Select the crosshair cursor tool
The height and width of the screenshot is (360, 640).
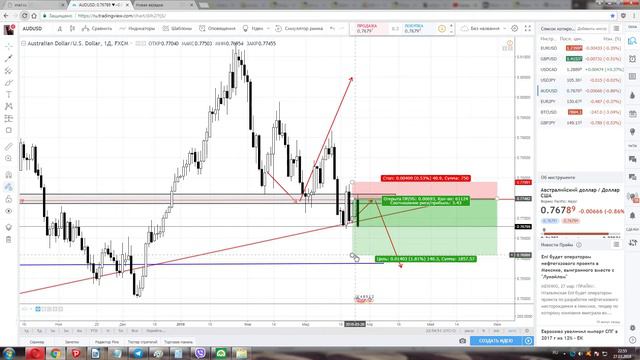pyautogui.click(x=9, y=46)
